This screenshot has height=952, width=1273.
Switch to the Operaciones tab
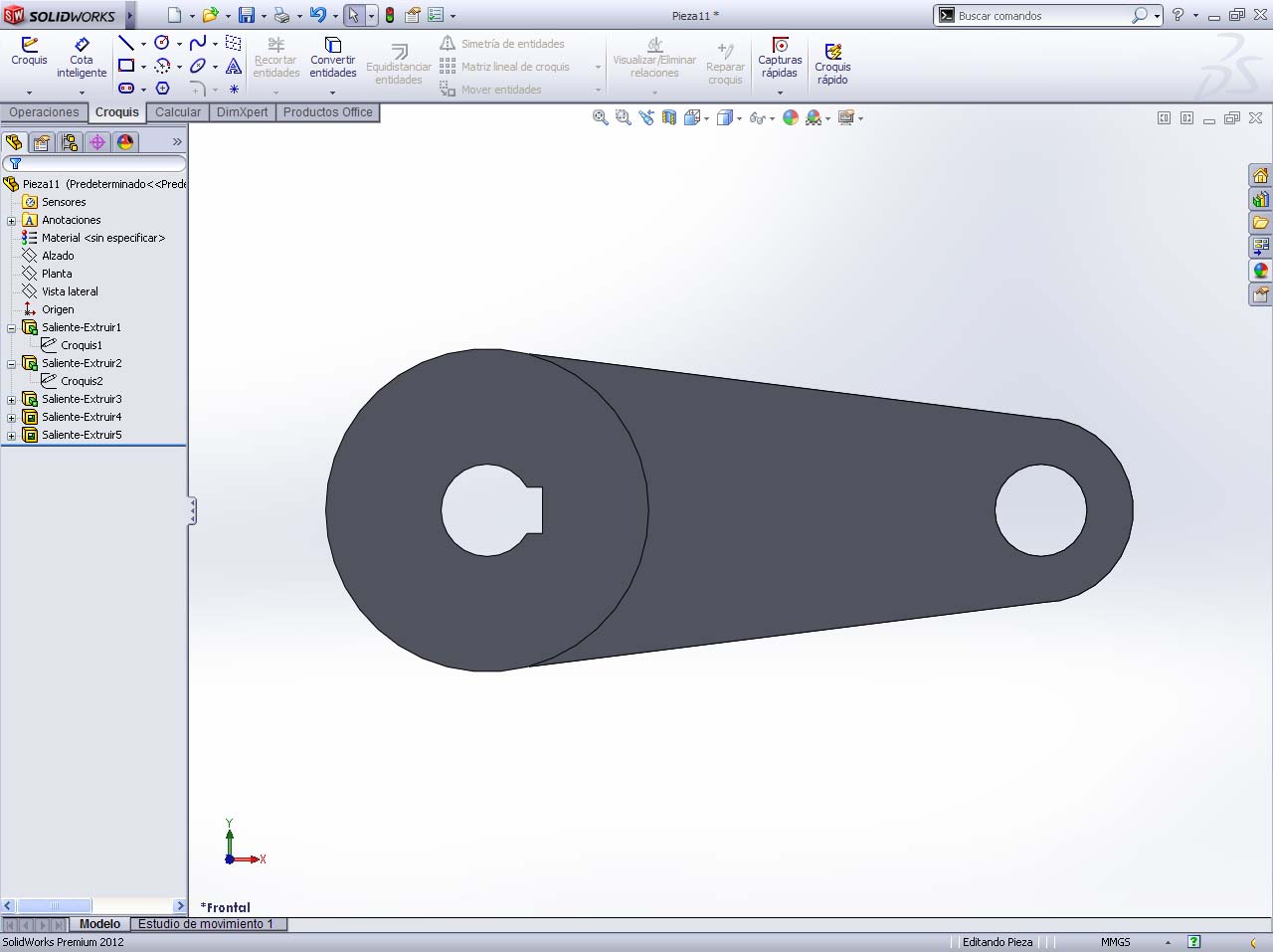click(44, 112)
